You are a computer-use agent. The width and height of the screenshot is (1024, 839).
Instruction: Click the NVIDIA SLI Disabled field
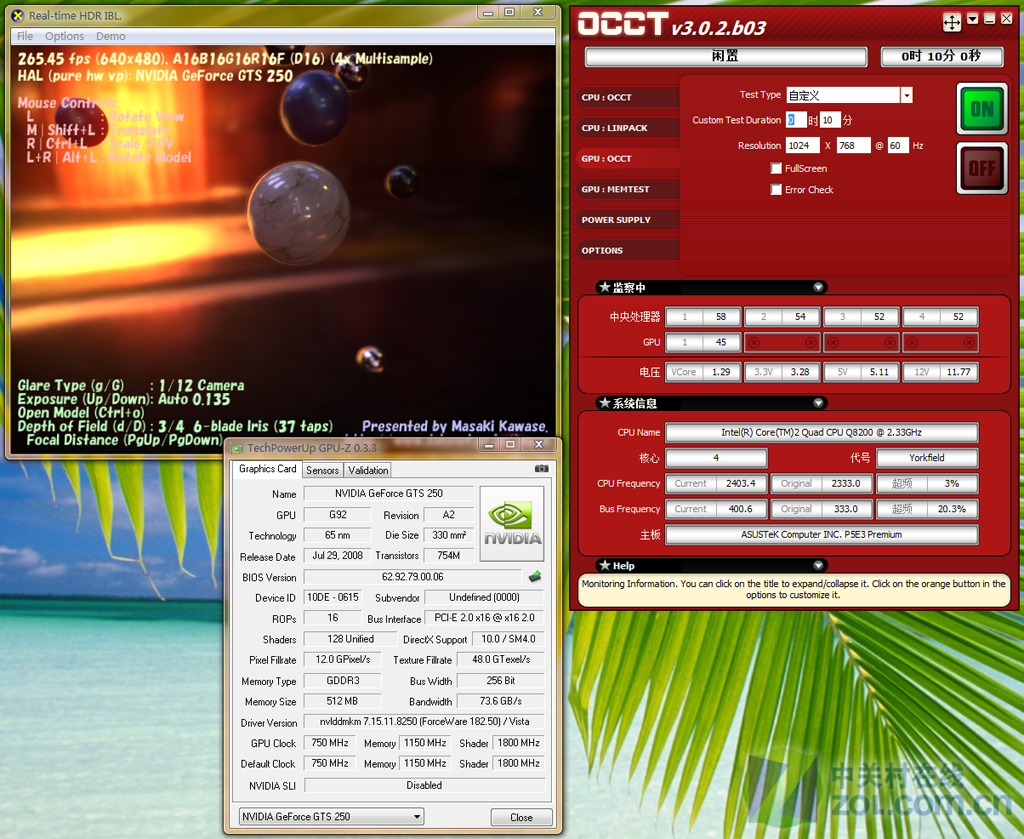(x=424, y=785)
